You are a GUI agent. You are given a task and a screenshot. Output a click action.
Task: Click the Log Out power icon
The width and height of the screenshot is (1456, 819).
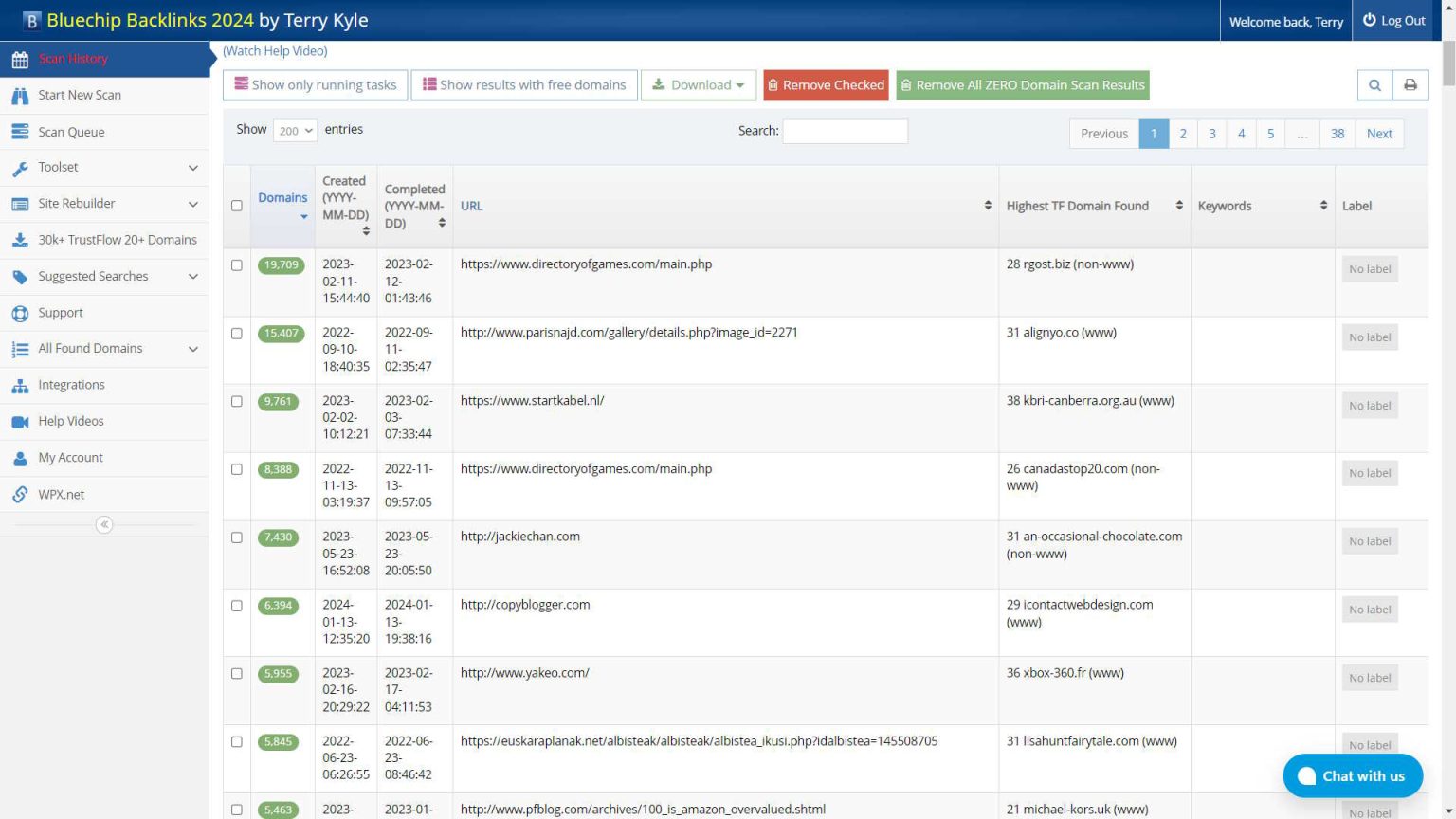(x=1369, y=20)
